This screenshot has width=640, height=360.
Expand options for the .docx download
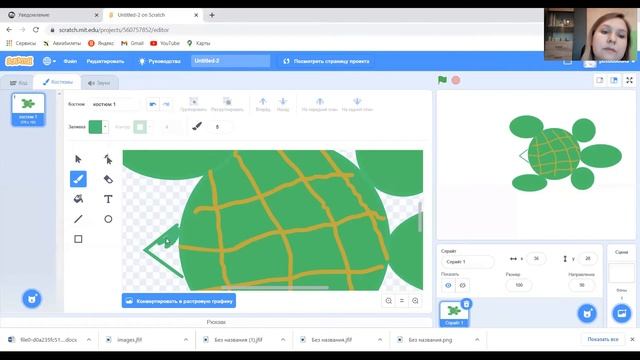click(89, 340)
